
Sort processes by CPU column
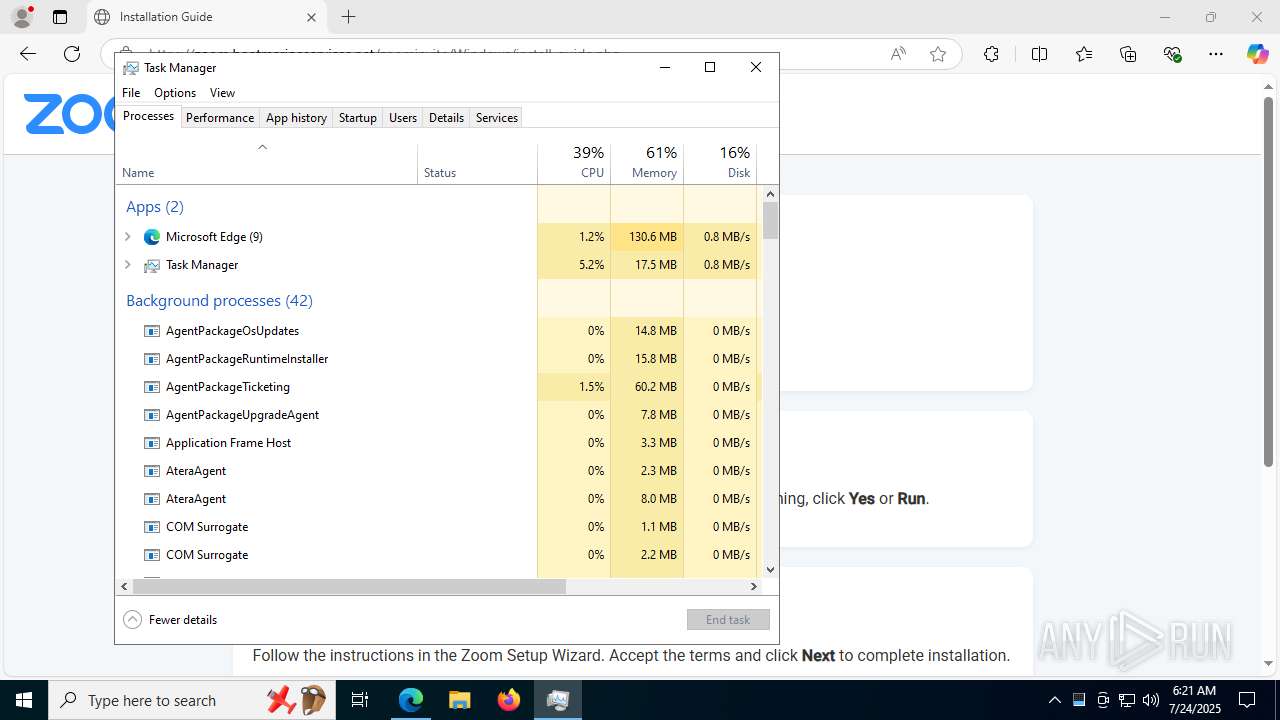point(574,163)
